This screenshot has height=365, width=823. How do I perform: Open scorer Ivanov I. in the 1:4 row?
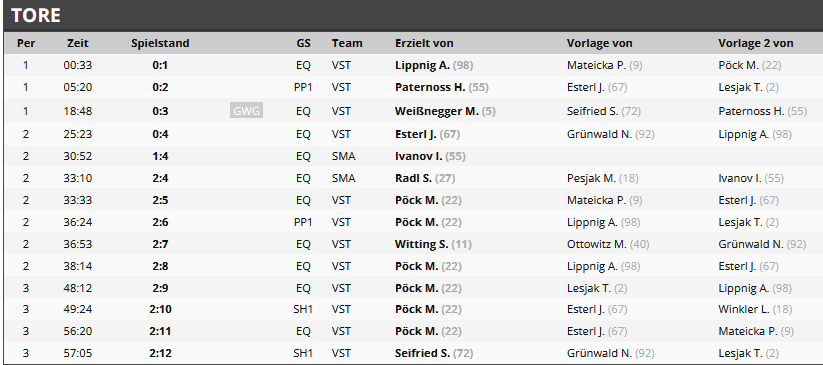coord(430,156)
